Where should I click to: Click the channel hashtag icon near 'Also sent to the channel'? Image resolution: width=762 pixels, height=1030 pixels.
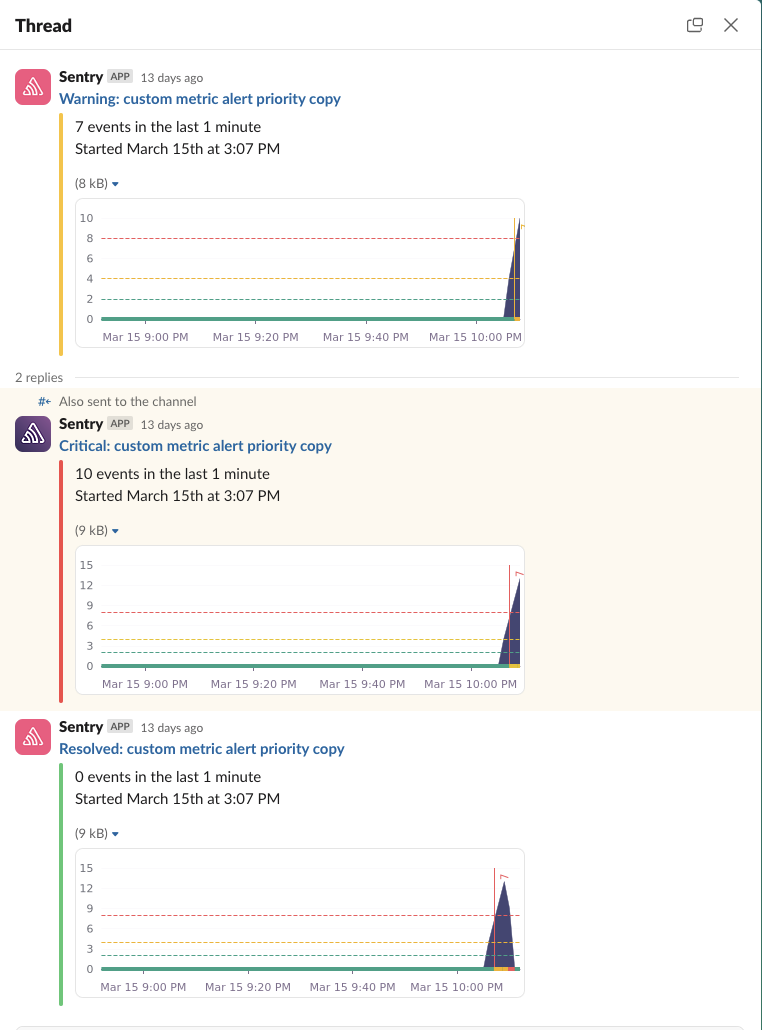click(42, 401)
